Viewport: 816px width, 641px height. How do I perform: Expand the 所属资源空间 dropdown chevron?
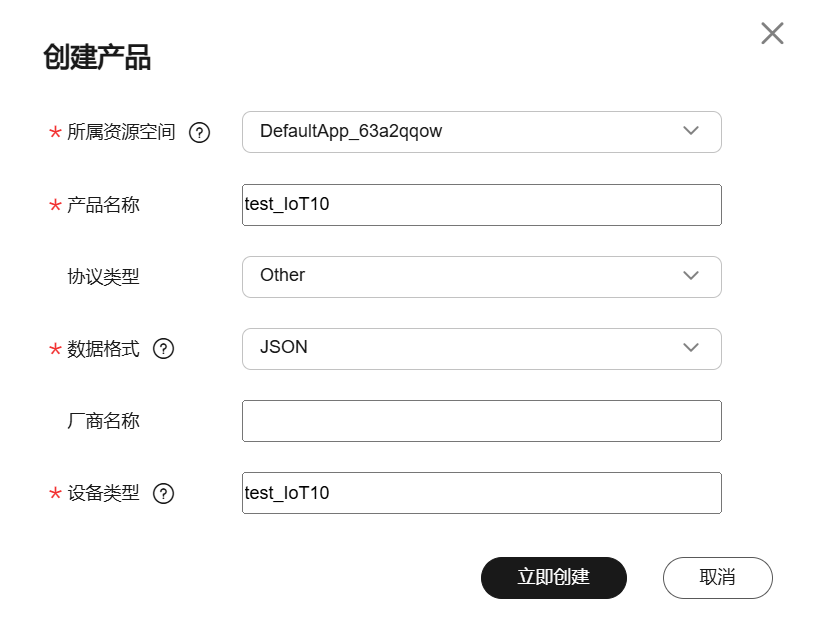691,131
